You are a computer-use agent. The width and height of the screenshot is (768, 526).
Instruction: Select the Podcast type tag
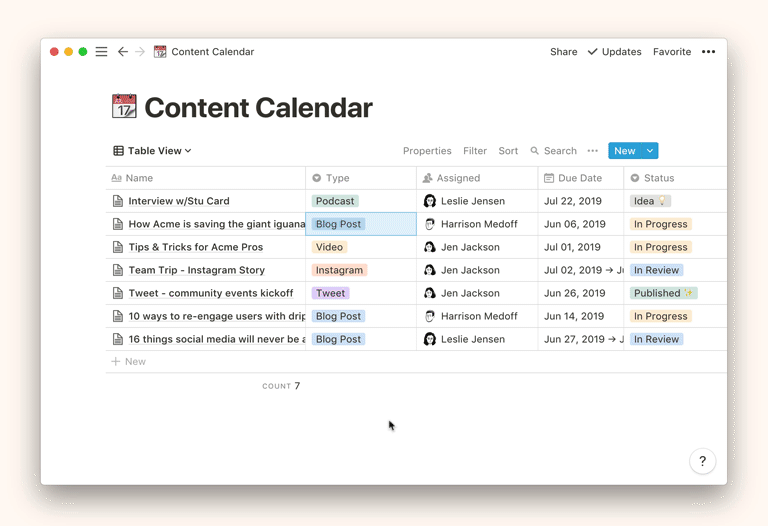pos(335,201)
